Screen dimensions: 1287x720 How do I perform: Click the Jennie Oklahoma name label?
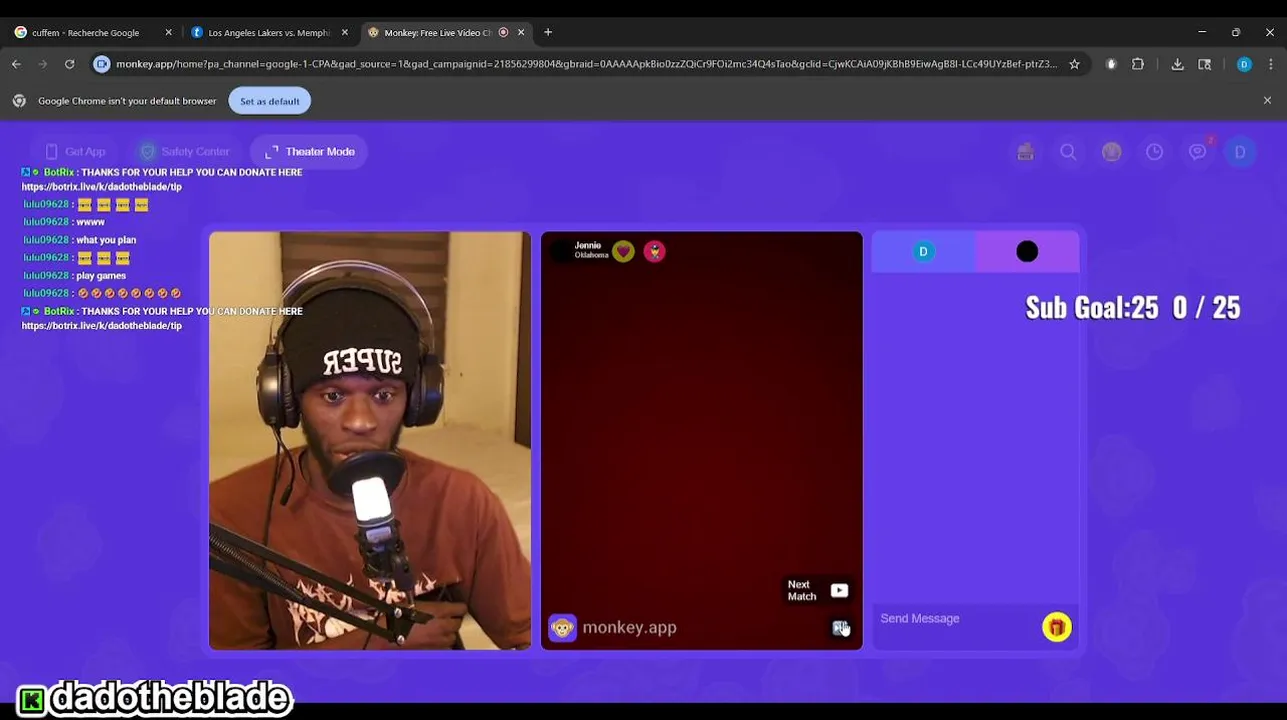[x=590, y=250]
